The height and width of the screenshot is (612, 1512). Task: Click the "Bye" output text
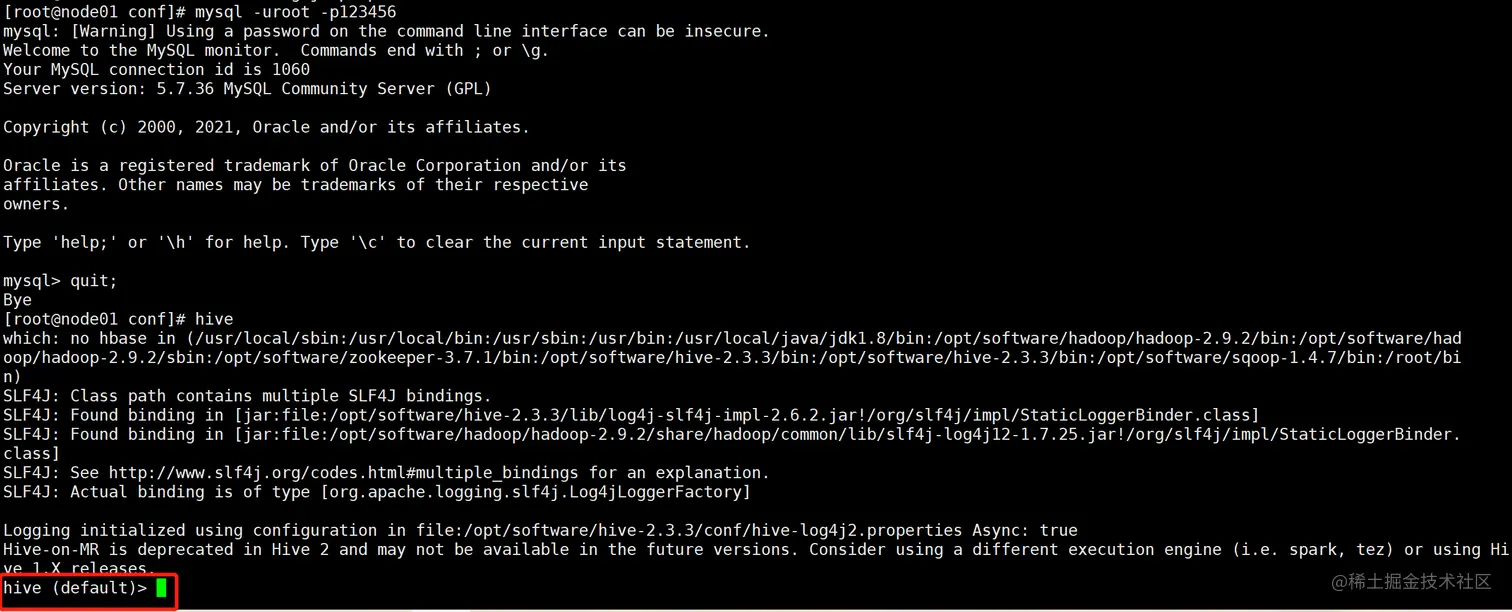pos(18,300)
